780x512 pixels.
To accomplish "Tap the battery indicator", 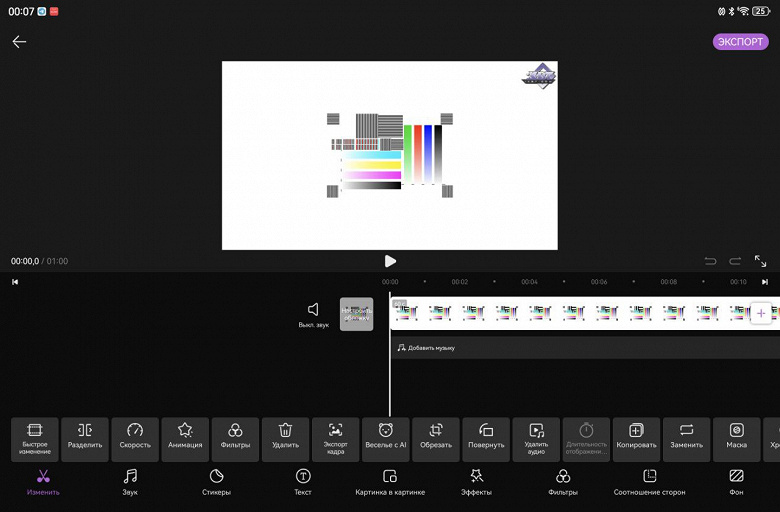I will [761, 11].
